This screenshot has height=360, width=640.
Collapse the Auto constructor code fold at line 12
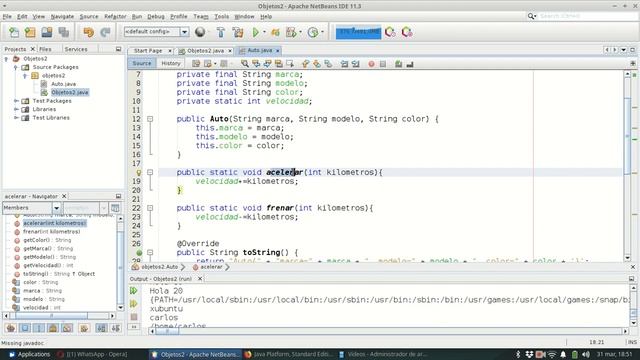point(150,119)
